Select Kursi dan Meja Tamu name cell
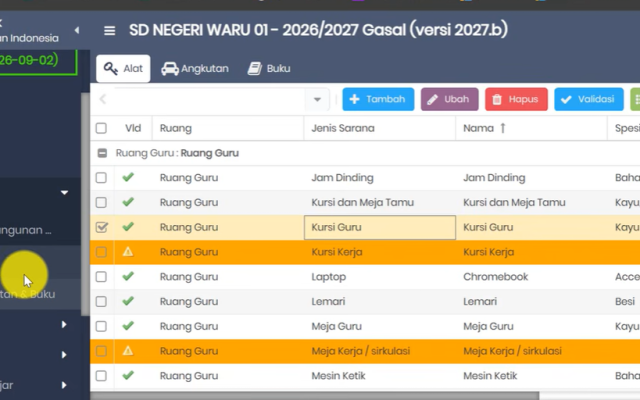The width and height of the screenshot is (640, 400). [531, 202]
